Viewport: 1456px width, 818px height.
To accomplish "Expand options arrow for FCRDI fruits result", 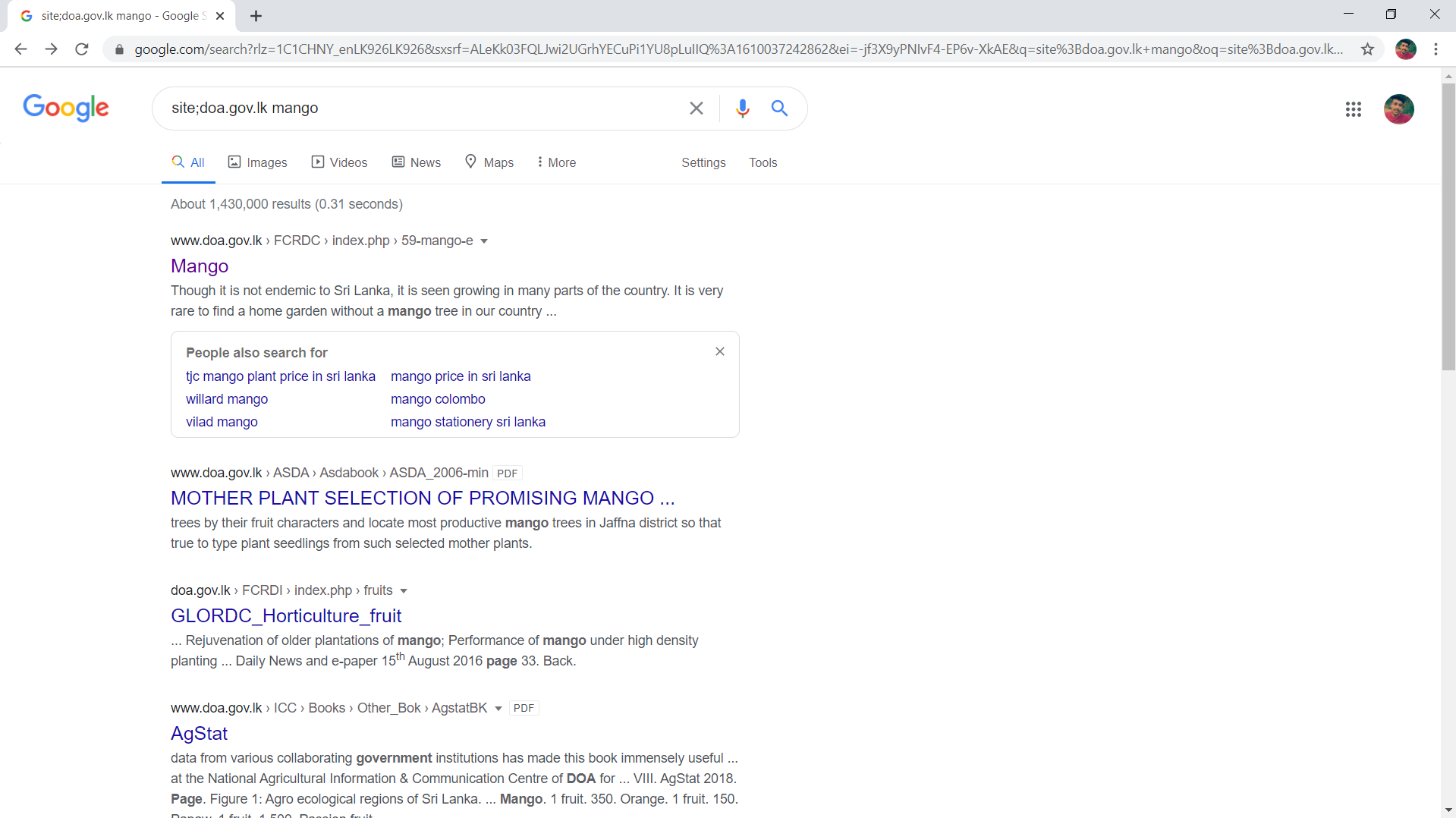I will coord(404,591).
